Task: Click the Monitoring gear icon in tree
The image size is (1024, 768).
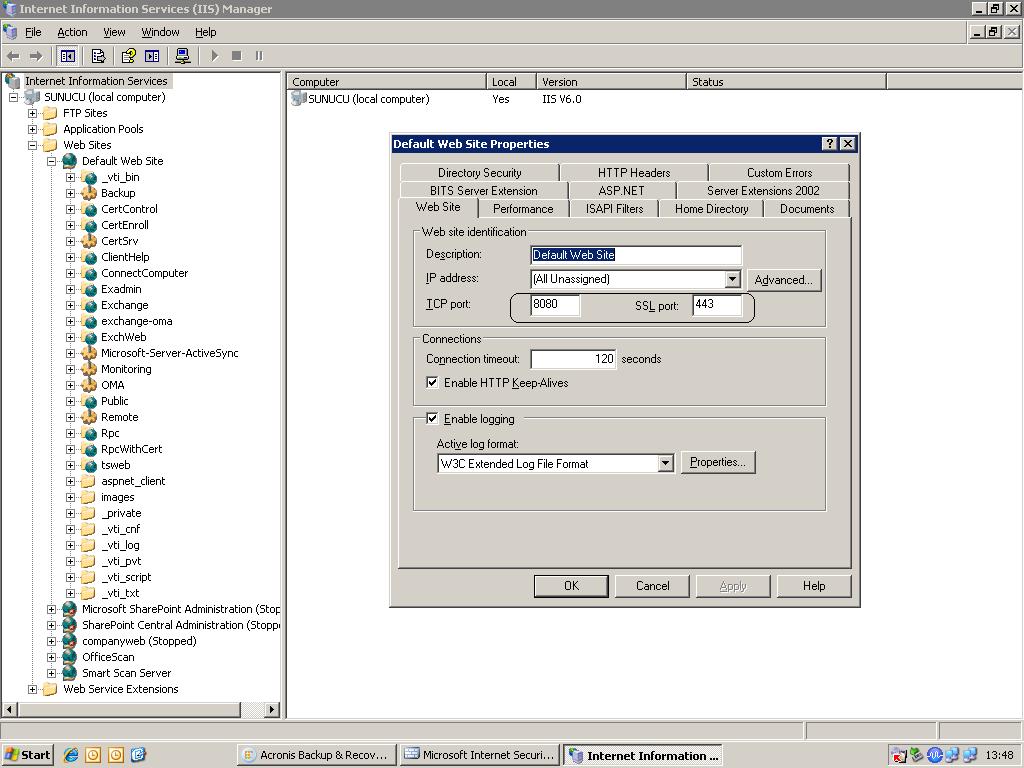Action: (x=89, y=369)
